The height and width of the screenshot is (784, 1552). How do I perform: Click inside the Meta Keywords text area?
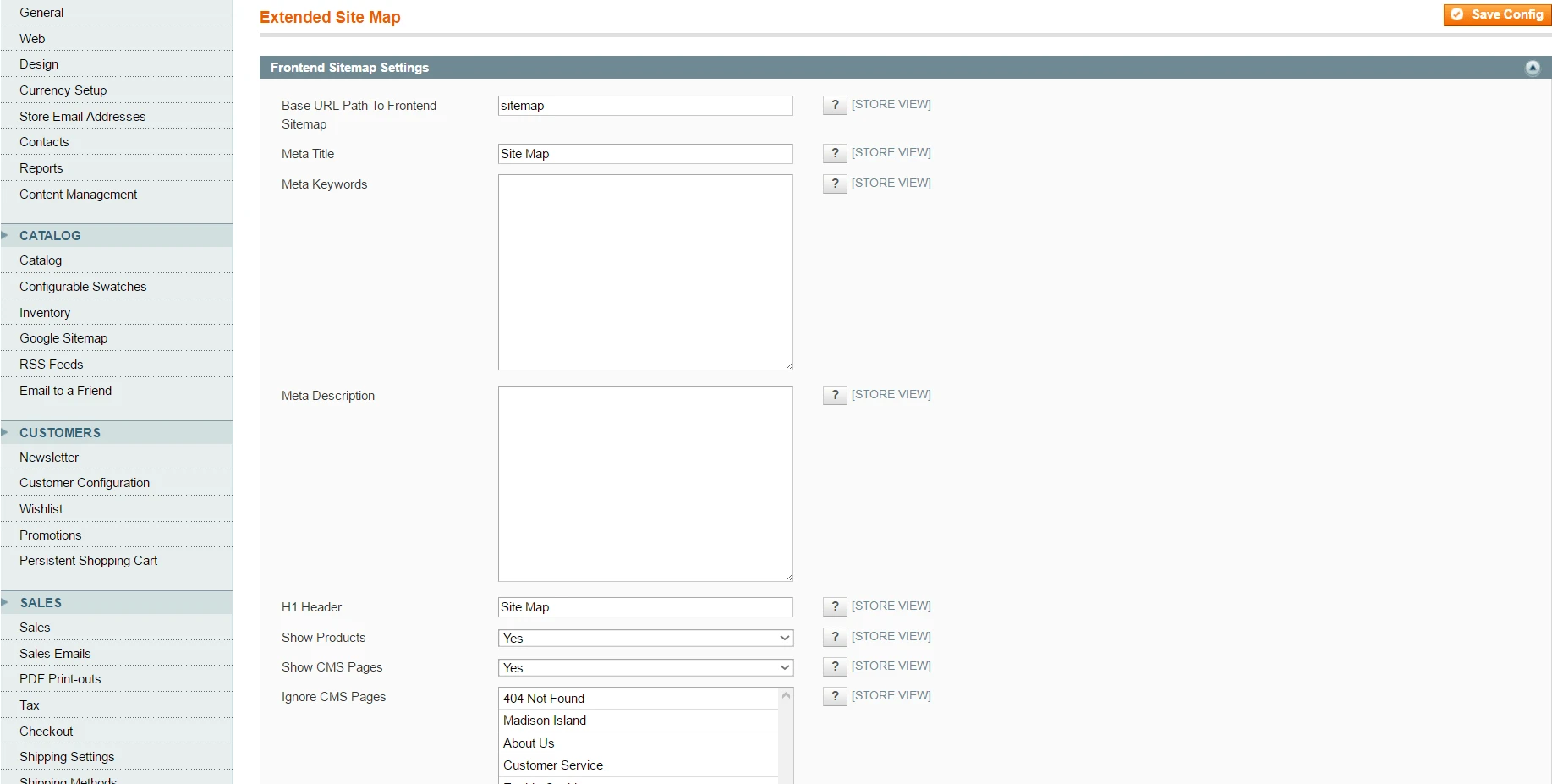tap(644, 271)
